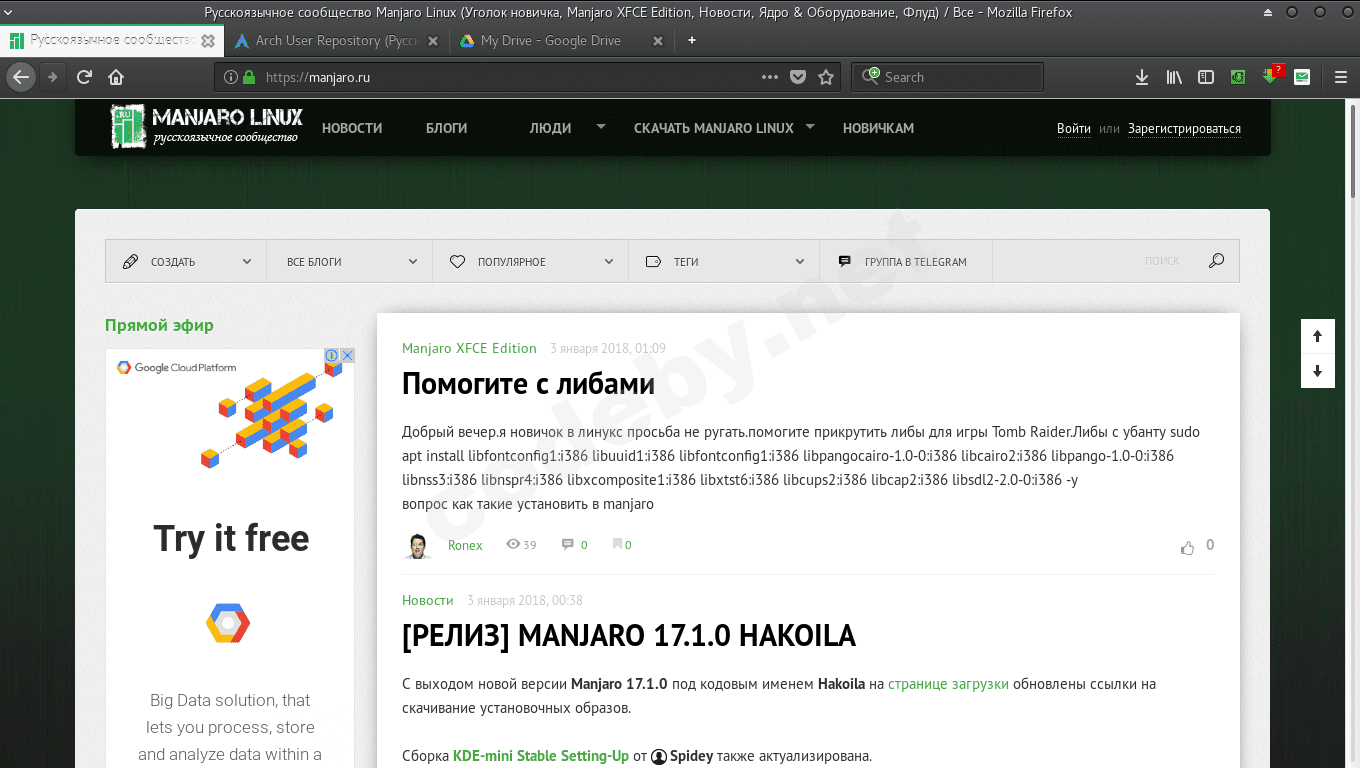1360x768 pixels.
Task: Open the search magnifier icon on site toolbar
Action: tap(1216, 260)
